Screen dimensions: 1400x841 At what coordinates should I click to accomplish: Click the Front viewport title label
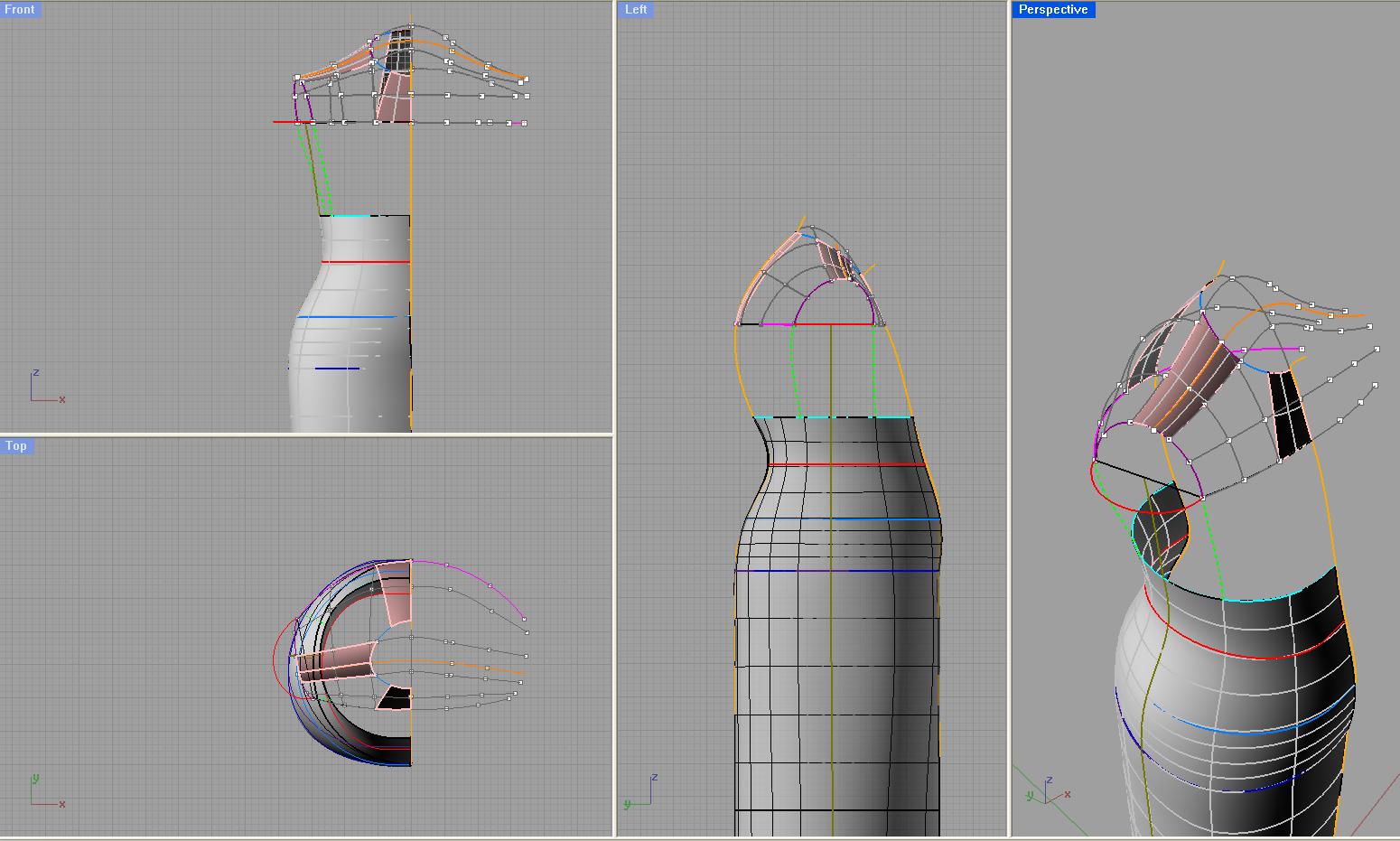(20, 10)
